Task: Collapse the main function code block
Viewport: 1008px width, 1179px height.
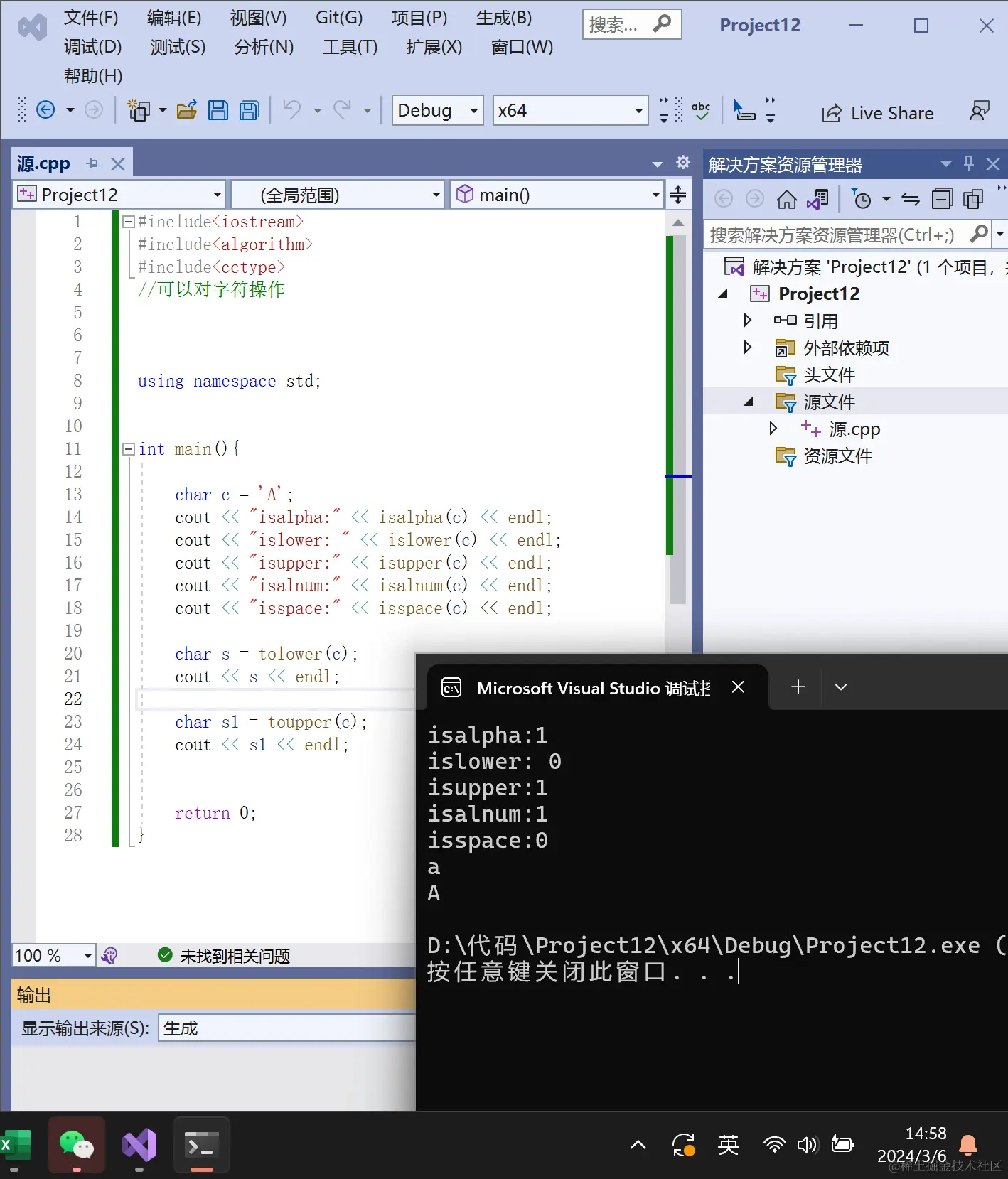Action: click(x=129, y=449)
